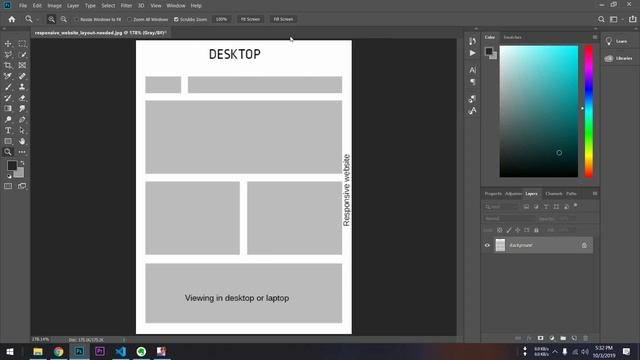Select the Rectangle shape tool
Viewport: 640px width, 360px height.
pos(8,141)
